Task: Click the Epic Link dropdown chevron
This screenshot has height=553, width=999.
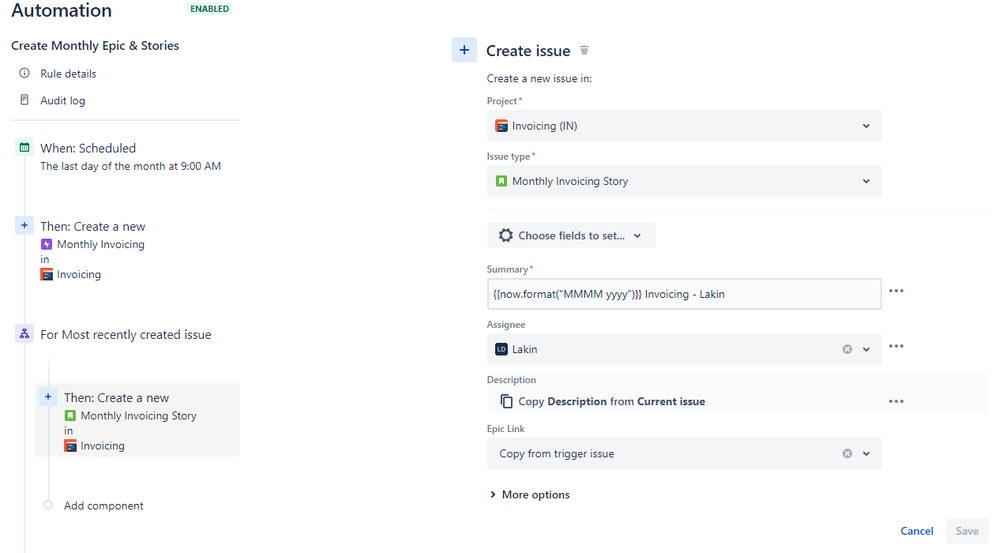Action: [x=866, y=454]
